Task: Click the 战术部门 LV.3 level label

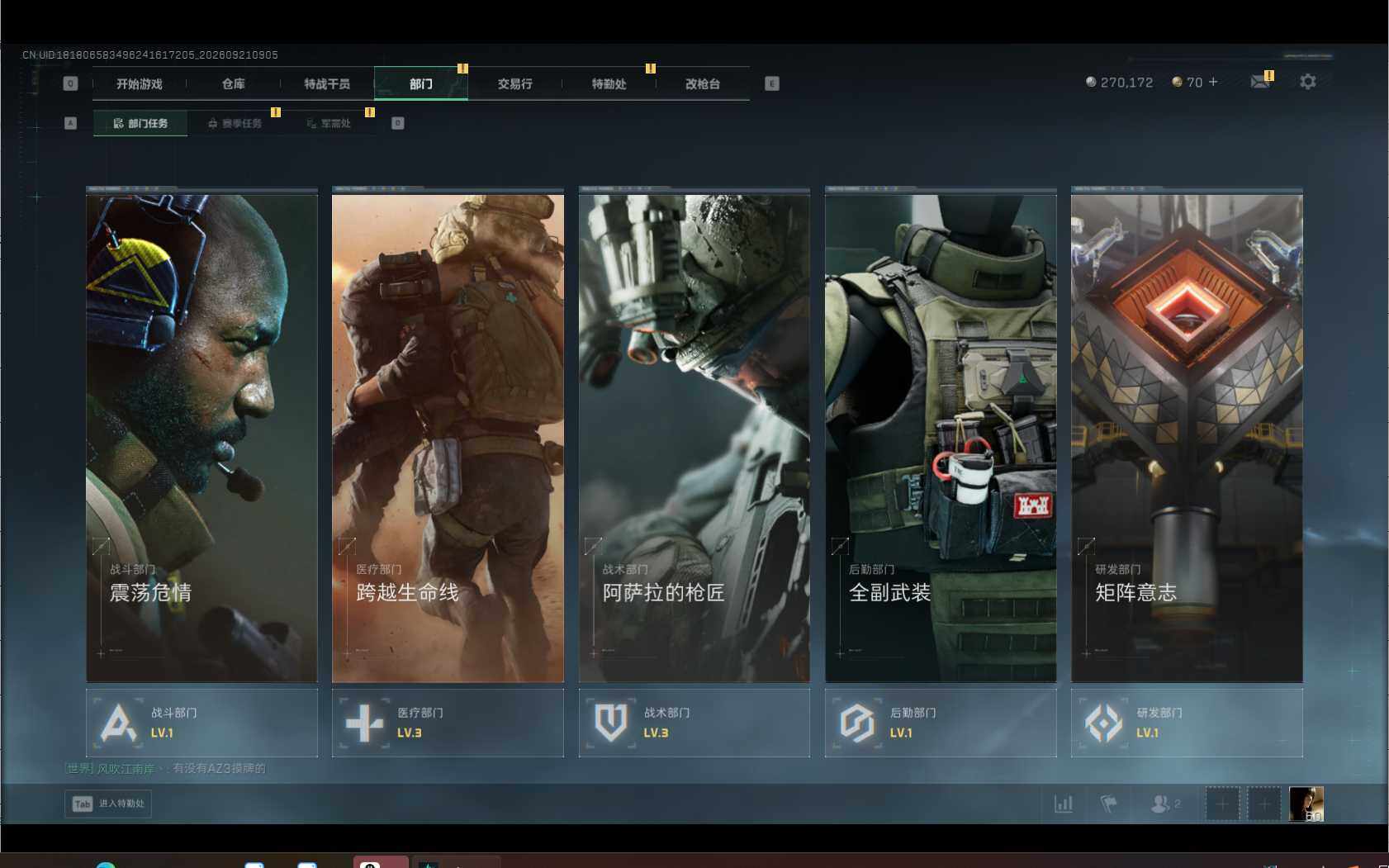Action: point(656,733)
